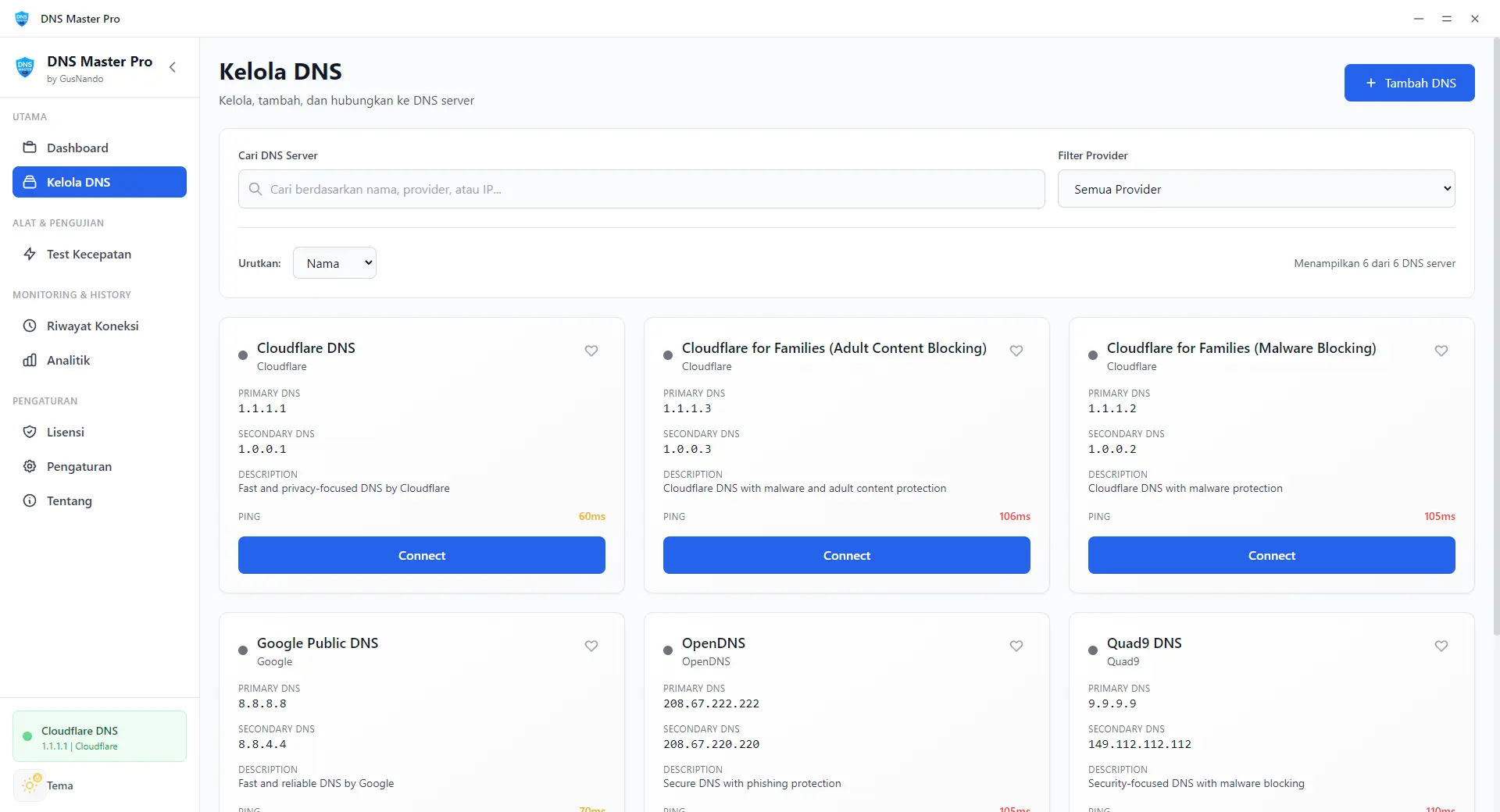Viewport: 1500px width, 812px height.
Task: Open Test Kecepatan speed test page
Action: 99,254
